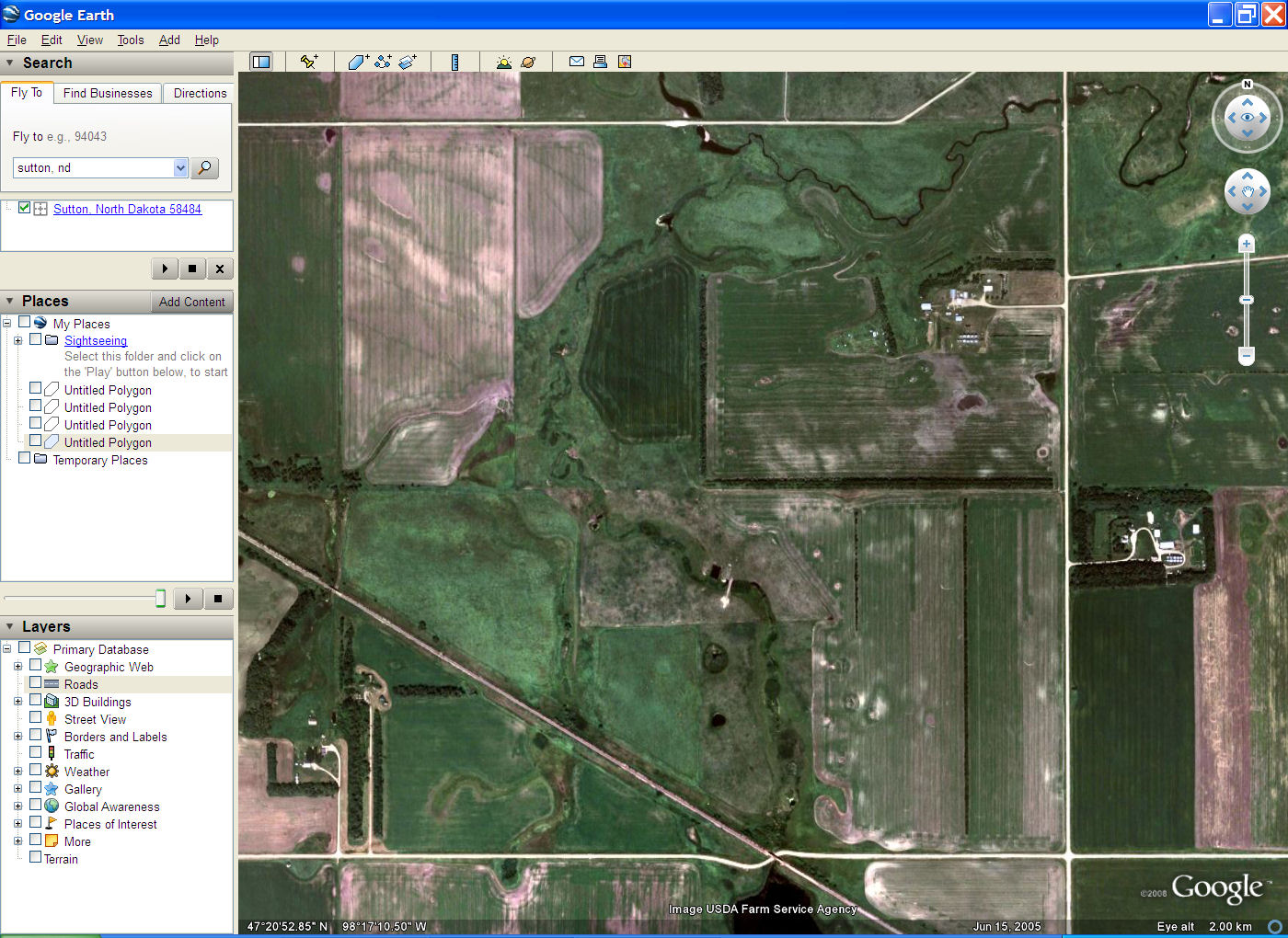Screen dimensions: 1288x938
Task: Open the Edit menu
Action: pyautogui.click(x=52, y=40)
